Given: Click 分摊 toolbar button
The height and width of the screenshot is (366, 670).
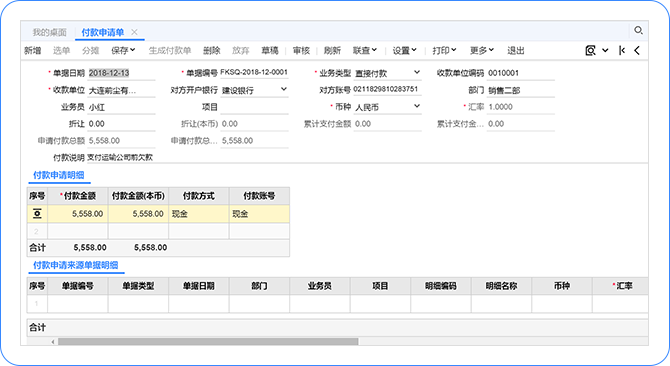Looking at the screenshot, I should point(90,51).
